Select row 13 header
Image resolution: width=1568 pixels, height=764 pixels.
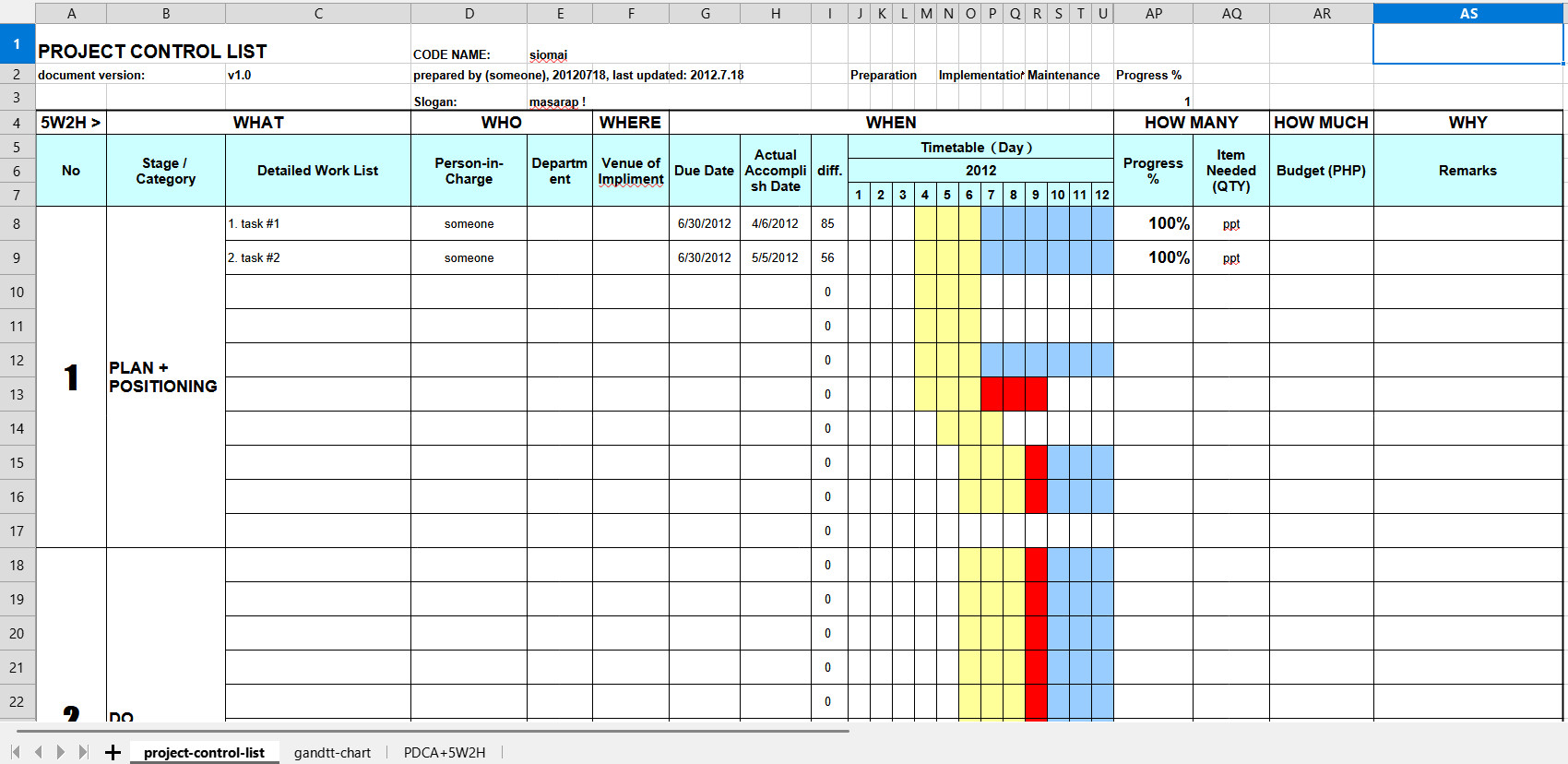(x=17, y=395)
